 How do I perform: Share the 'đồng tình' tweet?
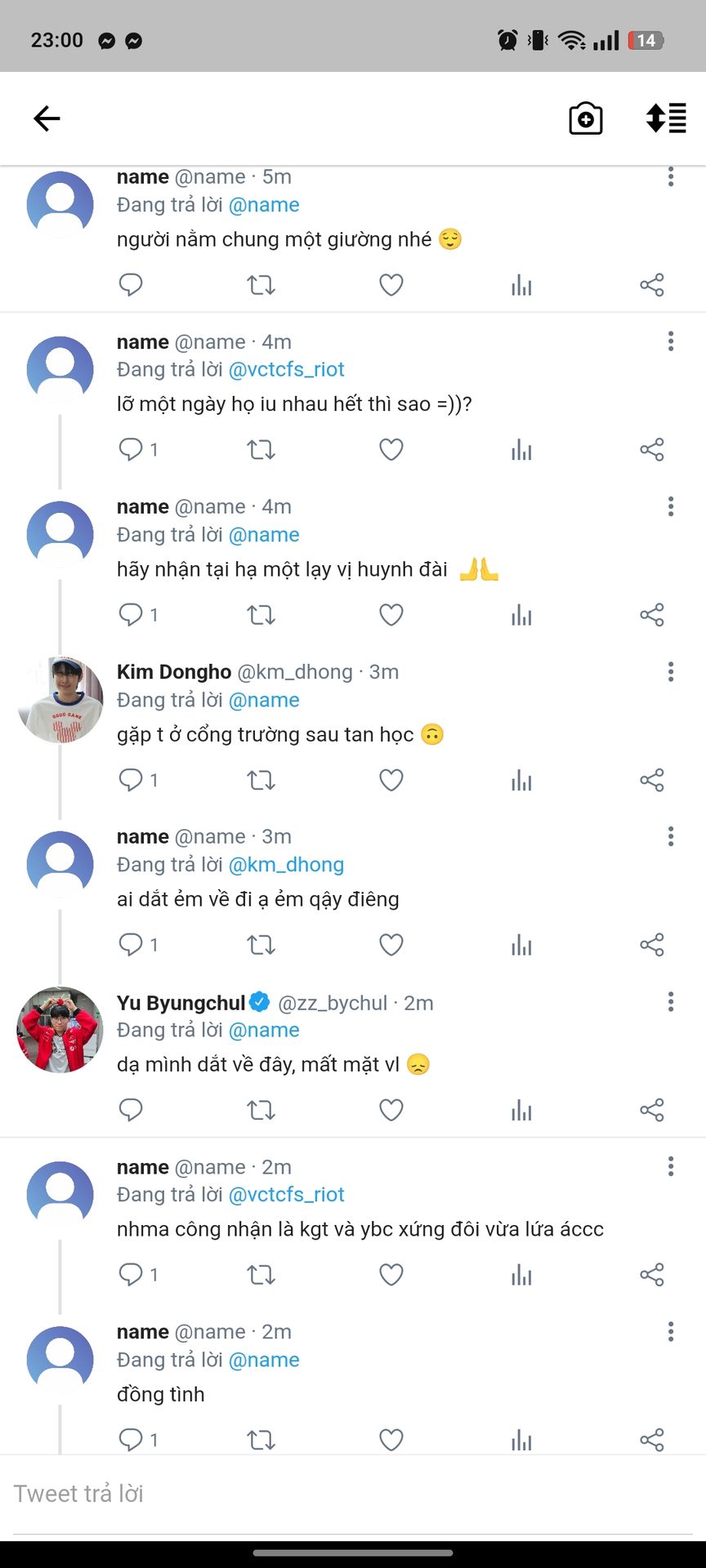click(651, 1440)
